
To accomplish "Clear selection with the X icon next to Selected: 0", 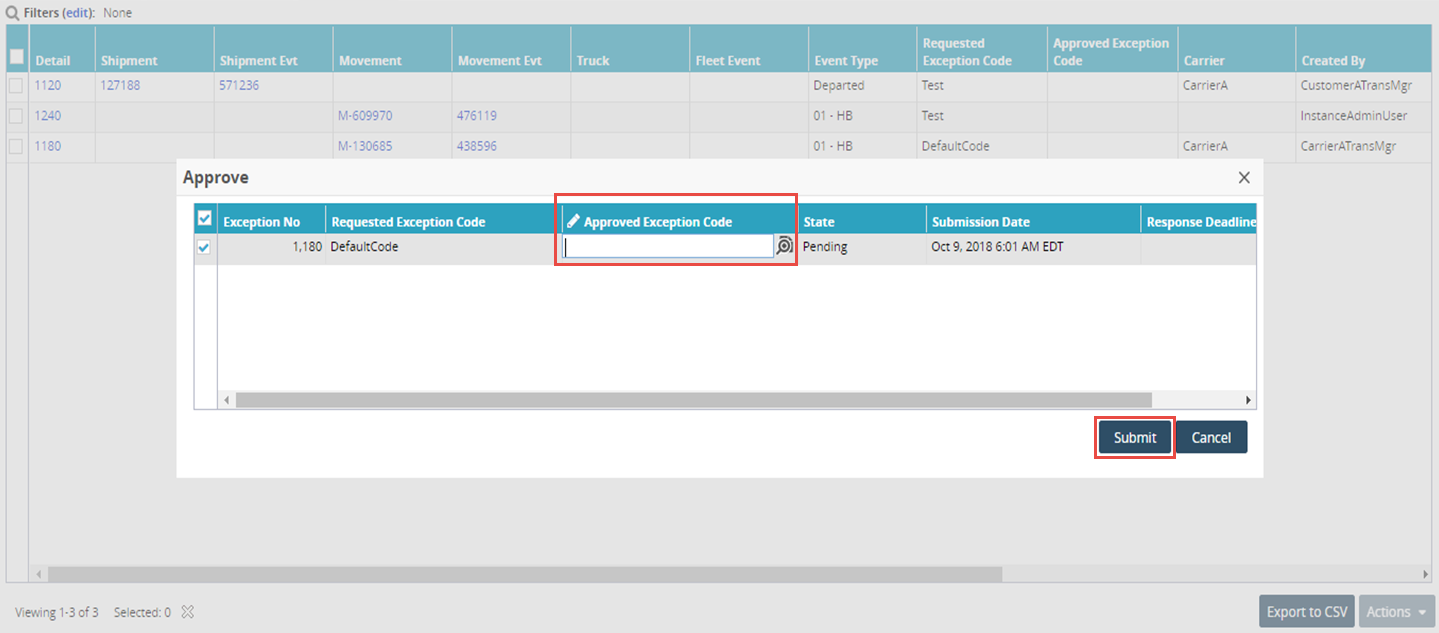I will pyautogui.click(x=186, y=612).
